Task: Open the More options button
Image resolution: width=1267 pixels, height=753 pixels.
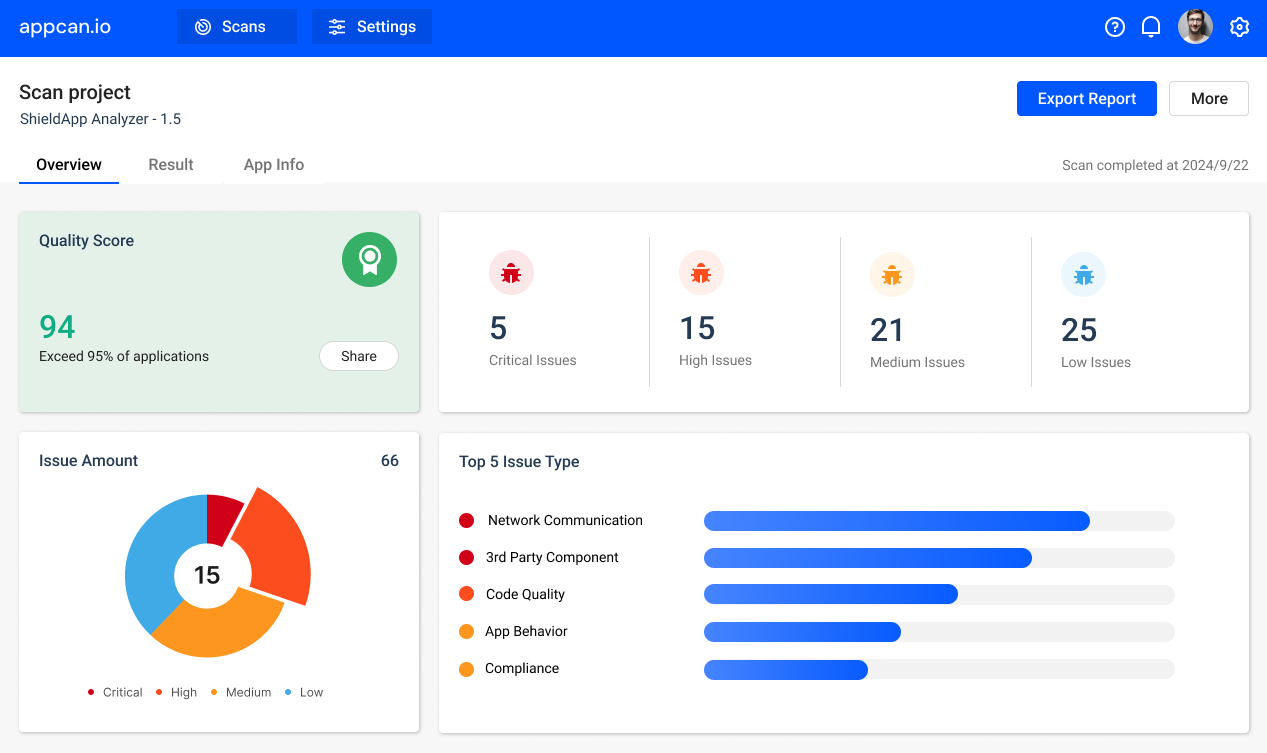Action: (x=1208, y=98)
